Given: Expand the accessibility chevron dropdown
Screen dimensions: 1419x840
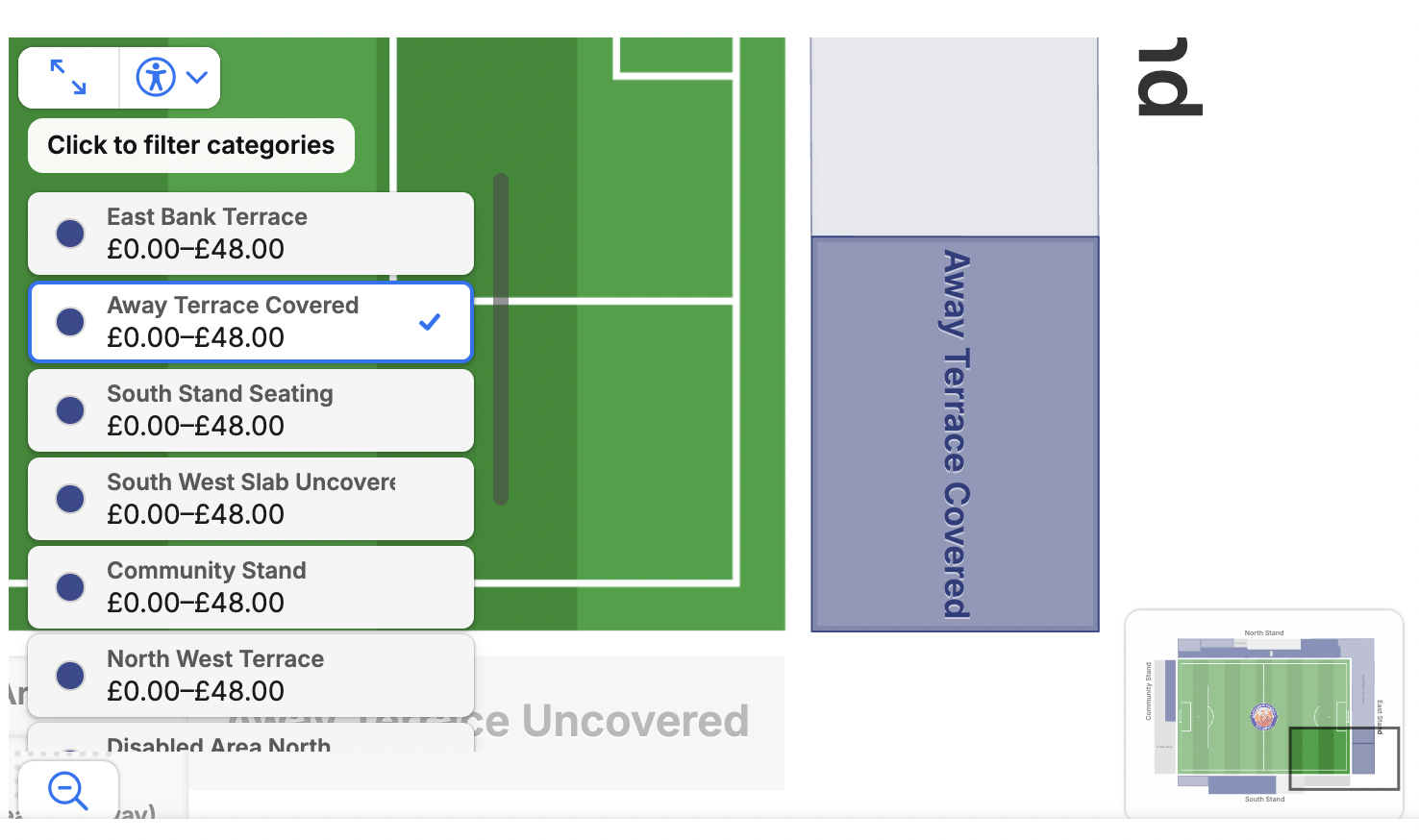Looking at the screenshot, I should point(197,77).
